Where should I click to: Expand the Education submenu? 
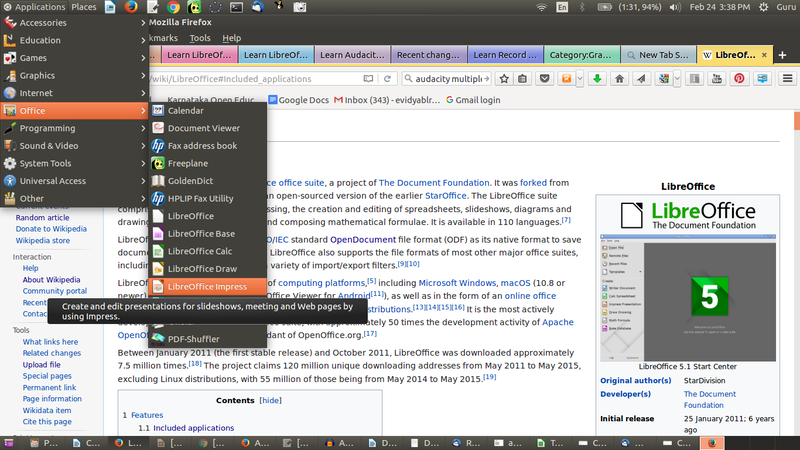click(74, 40)
